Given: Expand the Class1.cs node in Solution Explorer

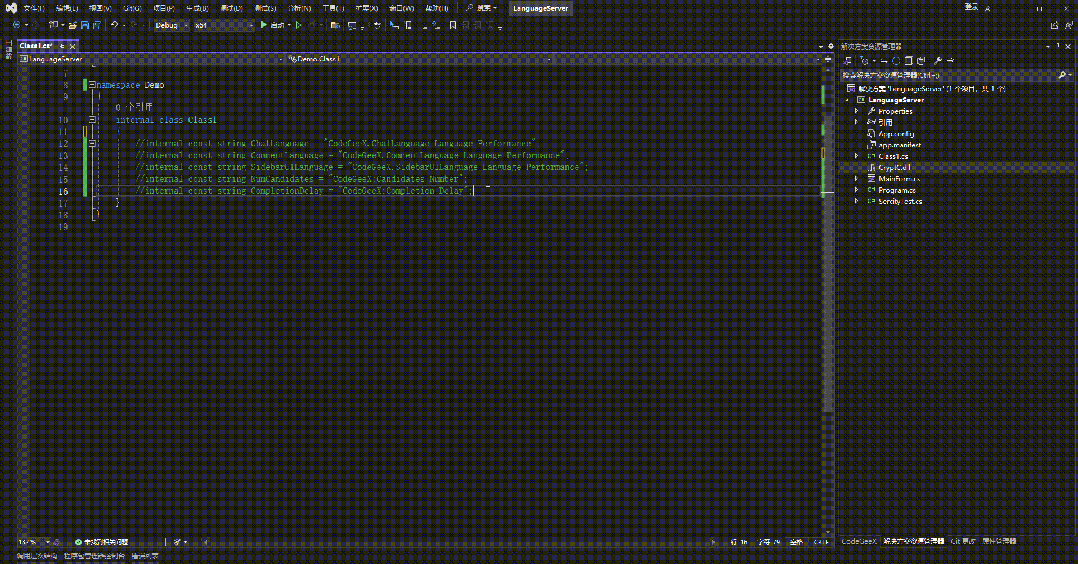Looking at the screenshot, I should pyautogui.click(x=857, y=156).
